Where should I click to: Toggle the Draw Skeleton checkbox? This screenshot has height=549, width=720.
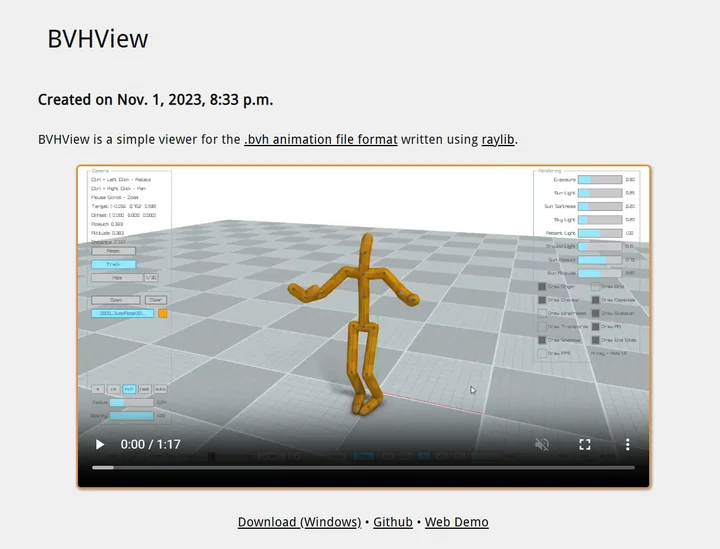[596, 313]
